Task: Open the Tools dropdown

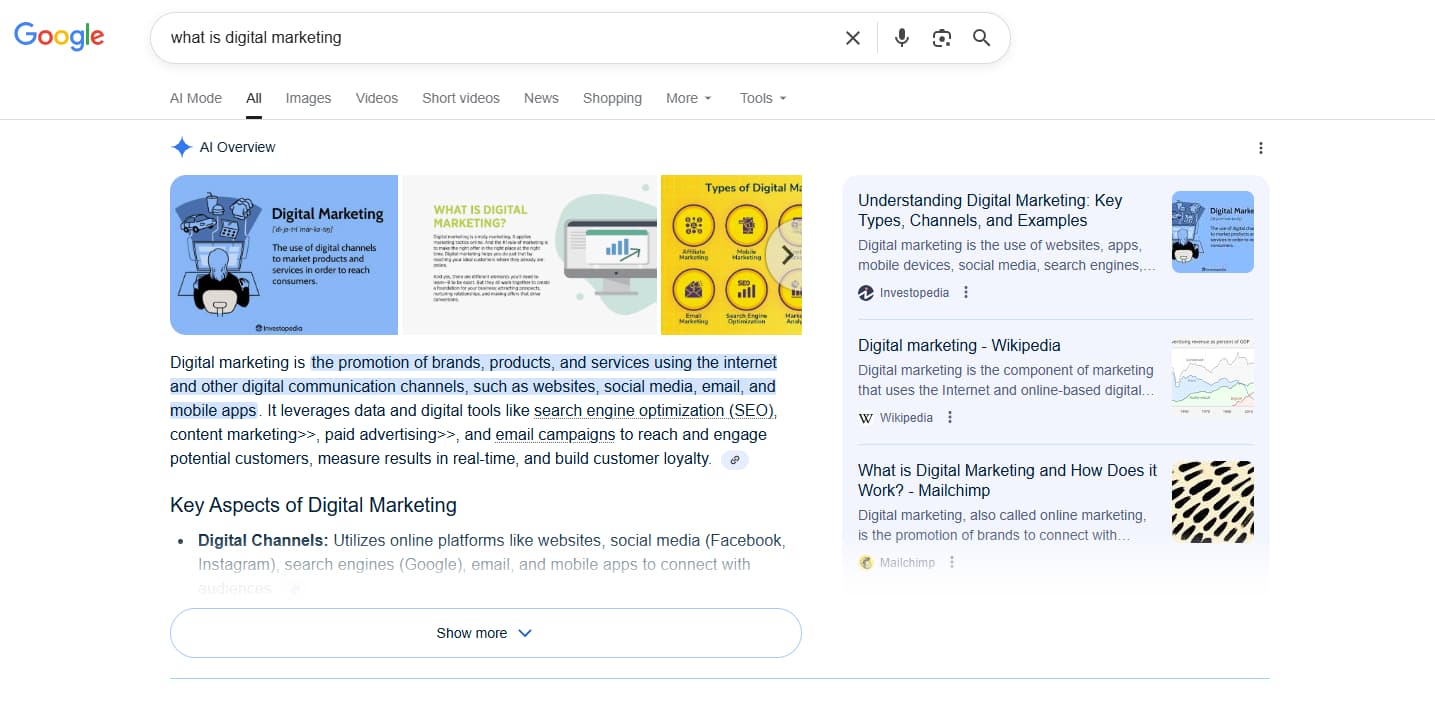Action: [762, 98]
